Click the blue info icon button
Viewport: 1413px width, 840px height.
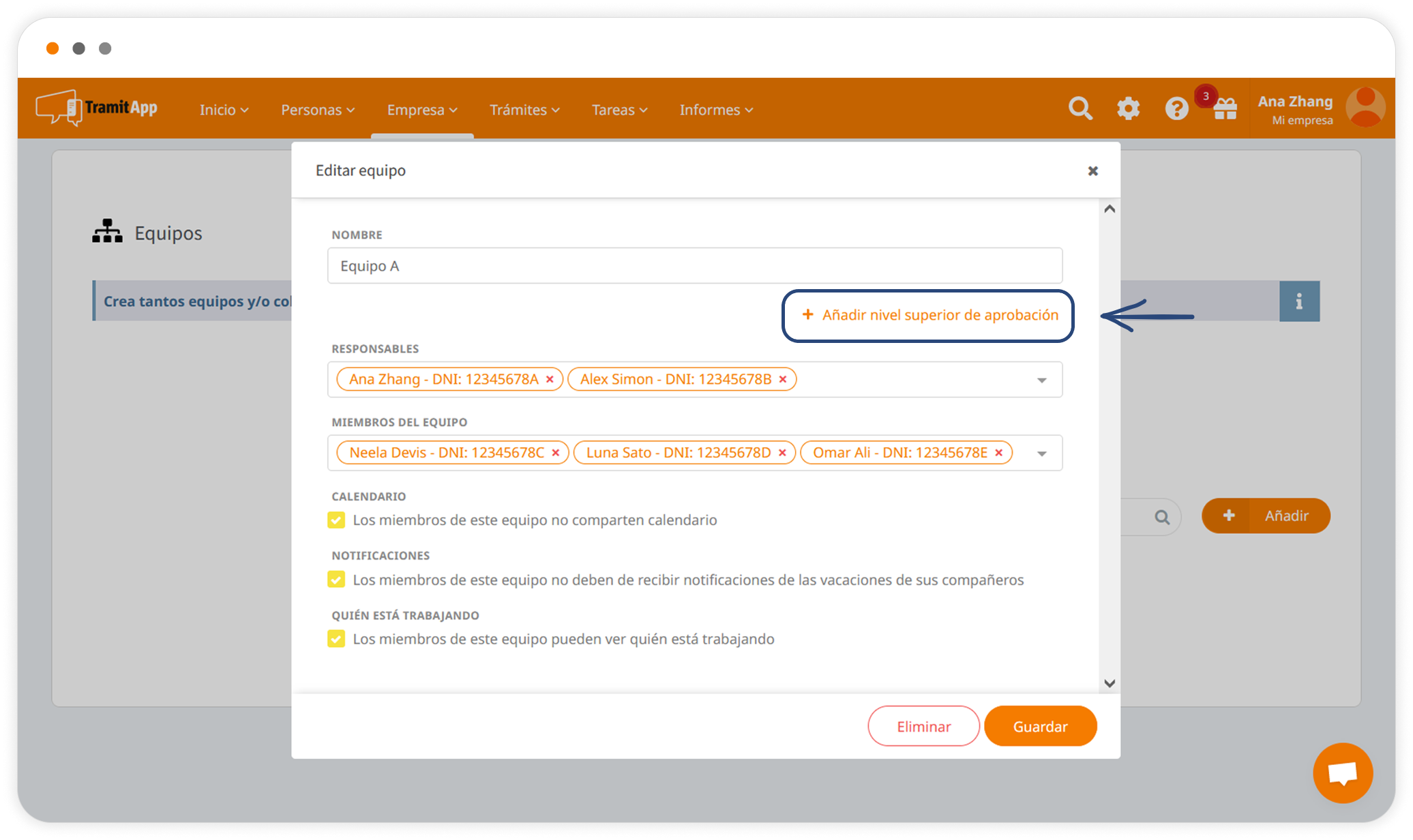coord(1299,301)
